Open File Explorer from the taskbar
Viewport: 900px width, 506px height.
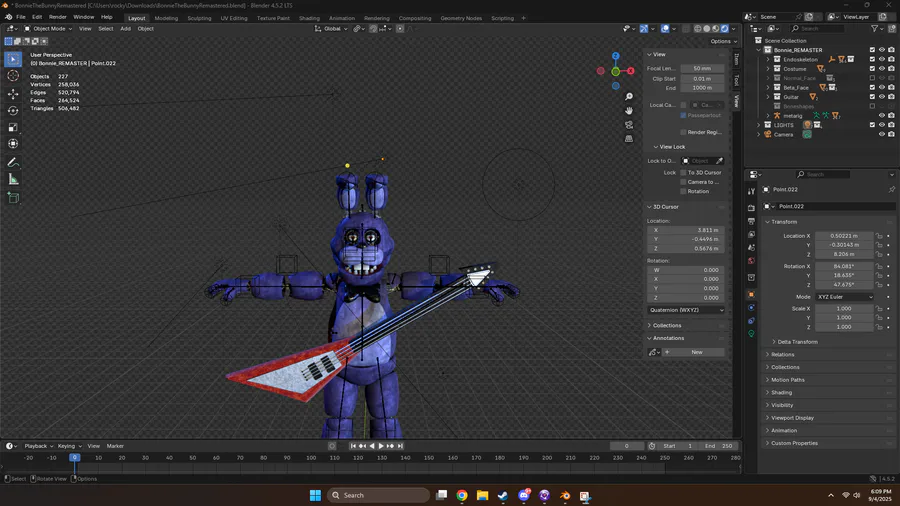point(482,495)
